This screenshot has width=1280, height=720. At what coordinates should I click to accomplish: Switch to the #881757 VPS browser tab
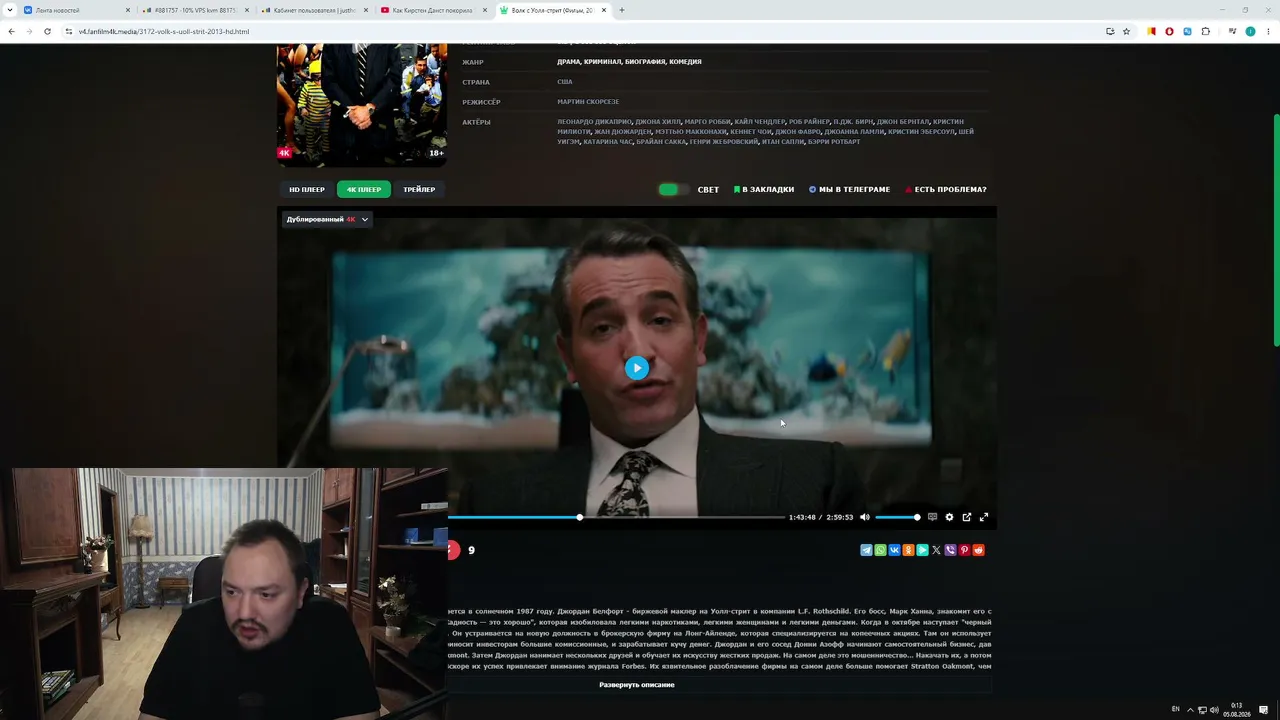point(195,10)
